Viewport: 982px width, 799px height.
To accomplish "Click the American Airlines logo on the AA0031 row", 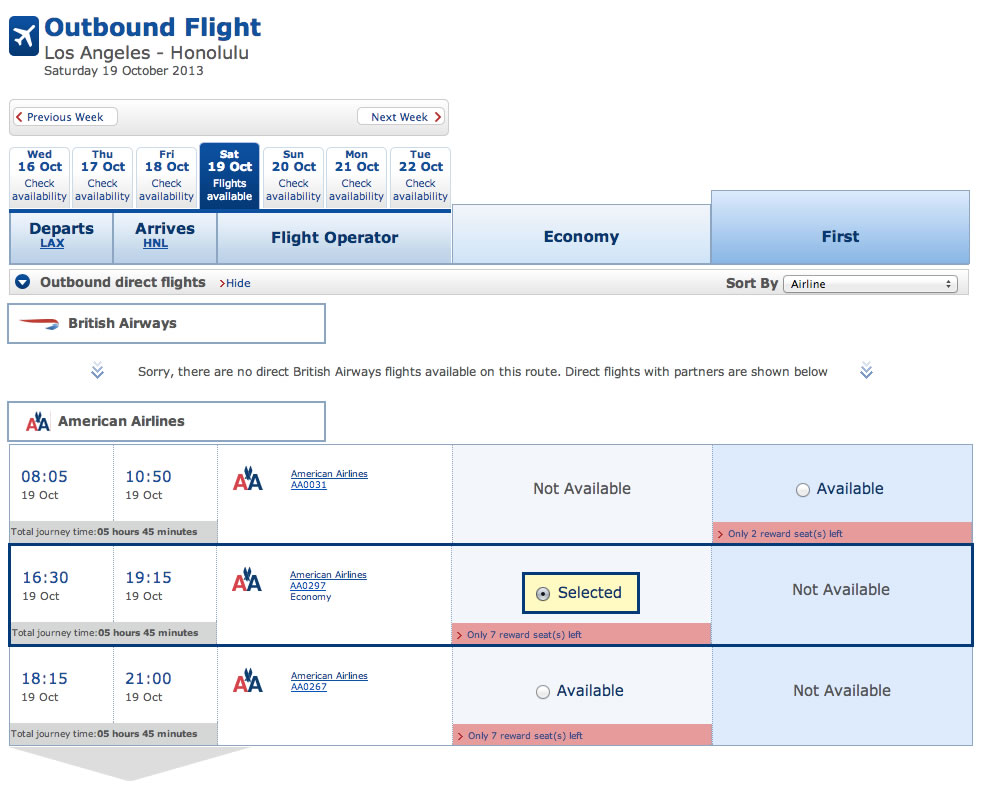I will 248,479.
